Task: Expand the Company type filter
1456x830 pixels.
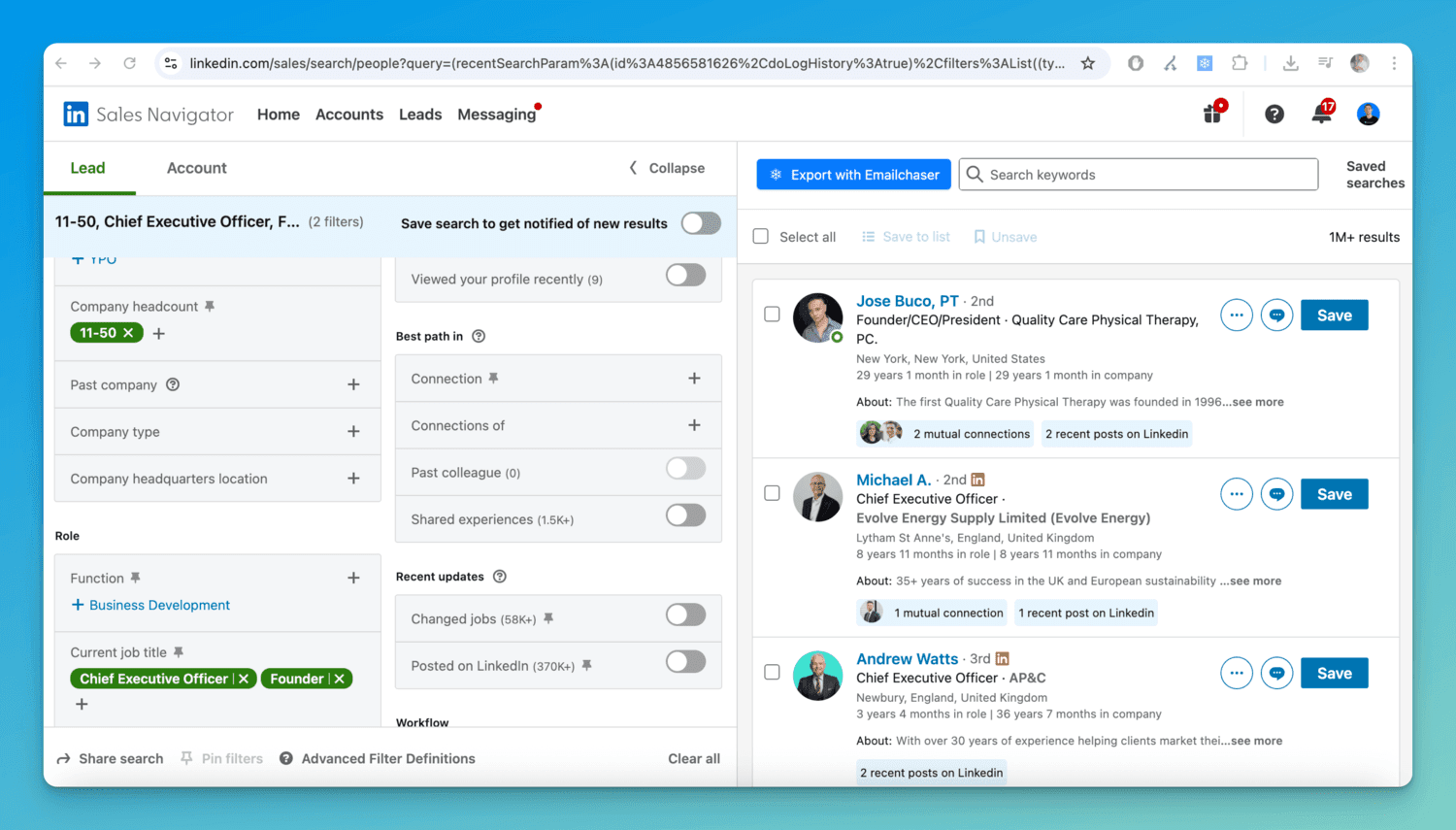Action: click(x=353, y=431)
